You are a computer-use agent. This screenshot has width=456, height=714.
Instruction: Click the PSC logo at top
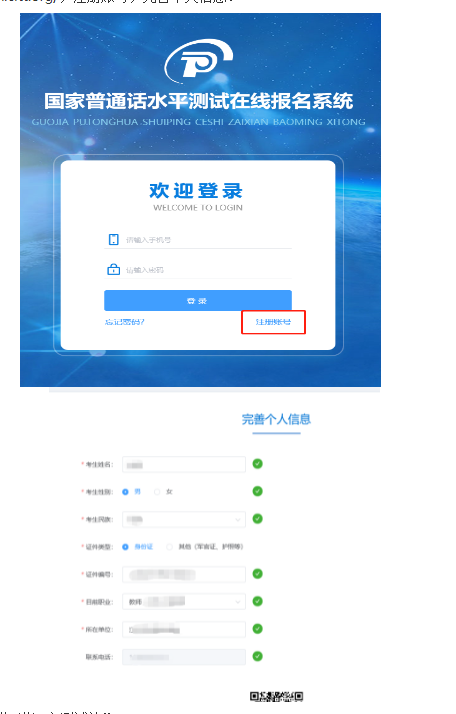tap(199, 61)
